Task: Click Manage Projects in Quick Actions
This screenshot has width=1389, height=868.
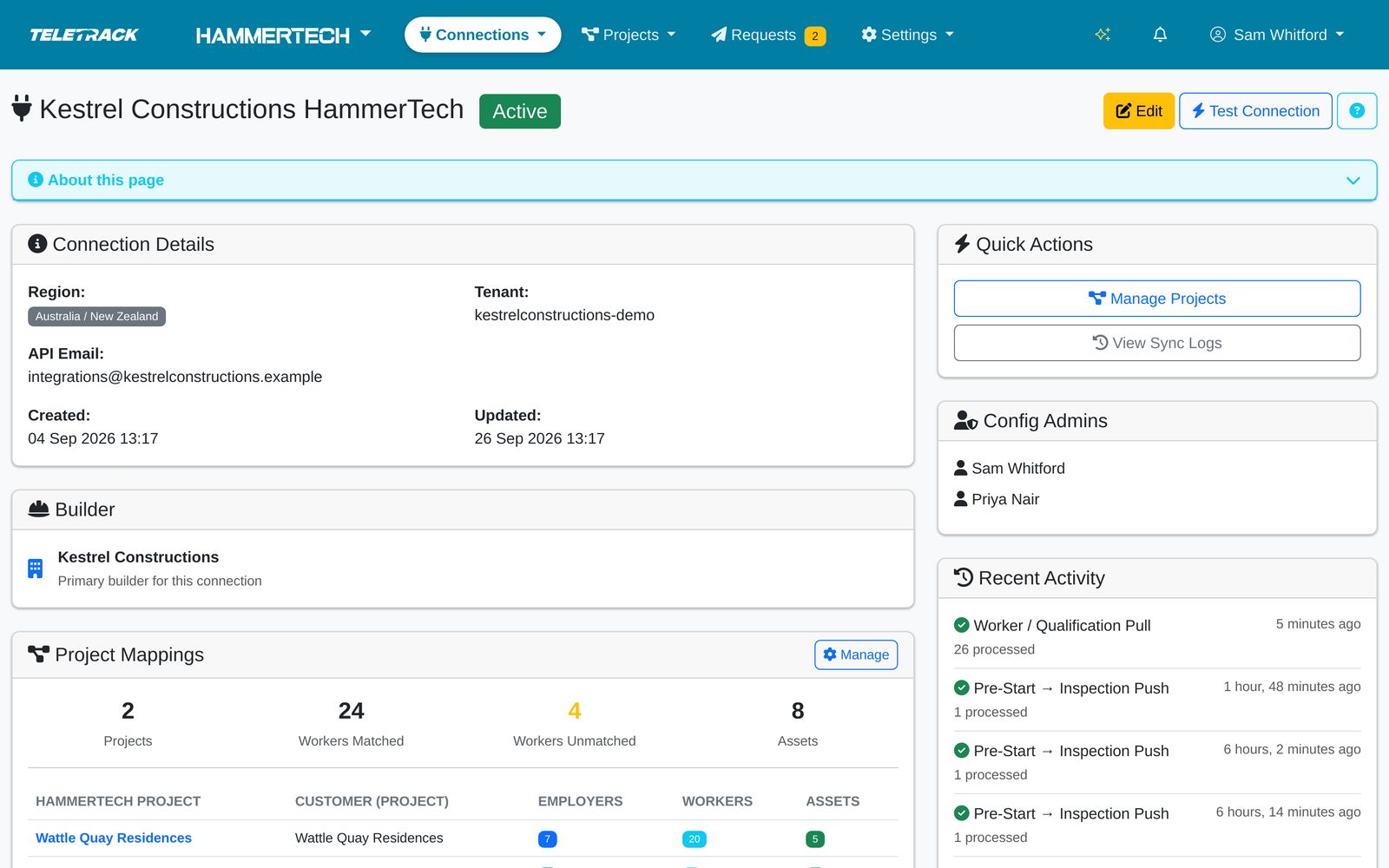Action: [x=1157, y=299]
